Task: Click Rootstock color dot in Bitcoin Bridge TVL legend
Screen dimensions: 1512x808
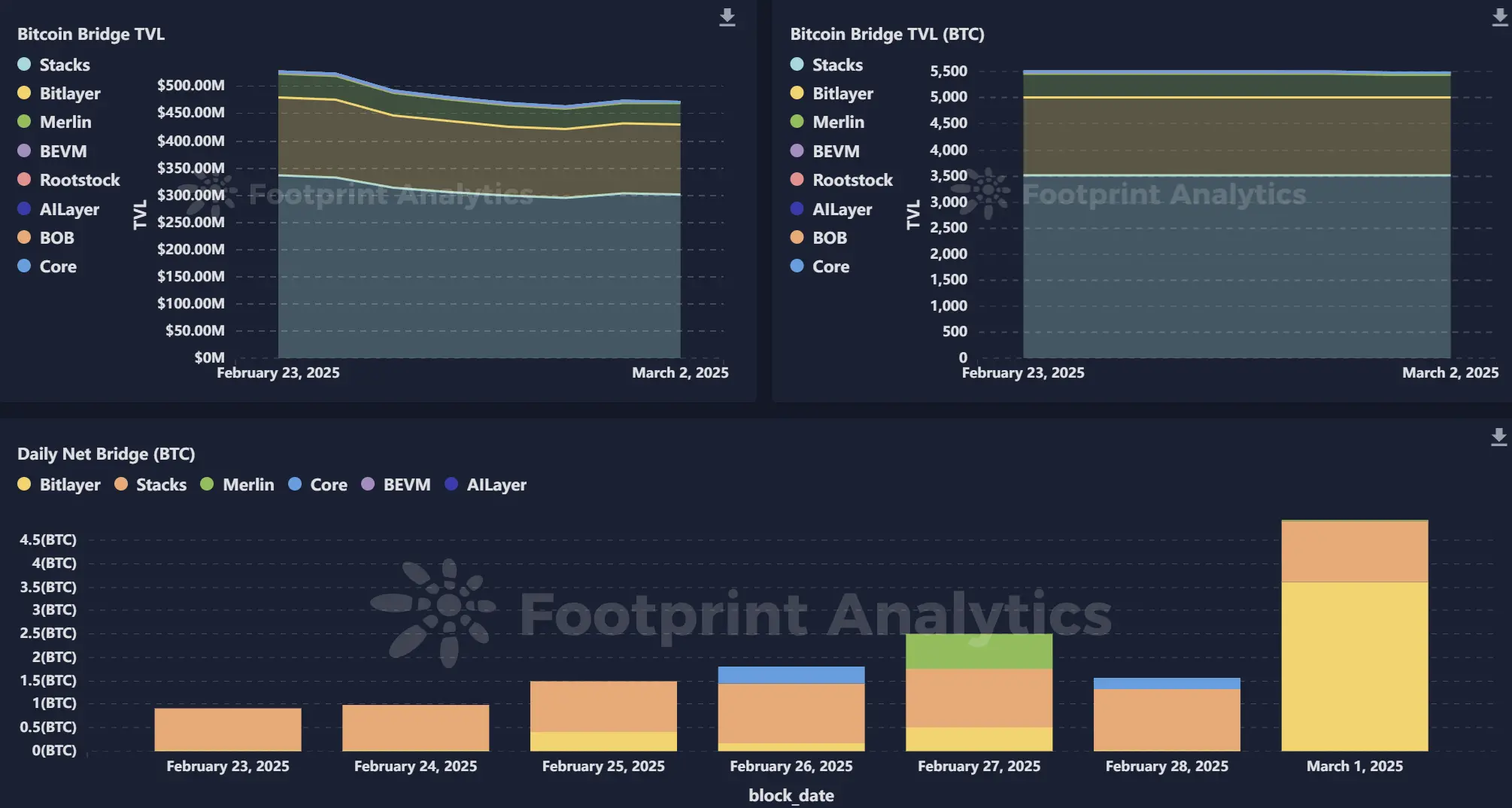Action: pyautogui.click(x=24, y=180)
